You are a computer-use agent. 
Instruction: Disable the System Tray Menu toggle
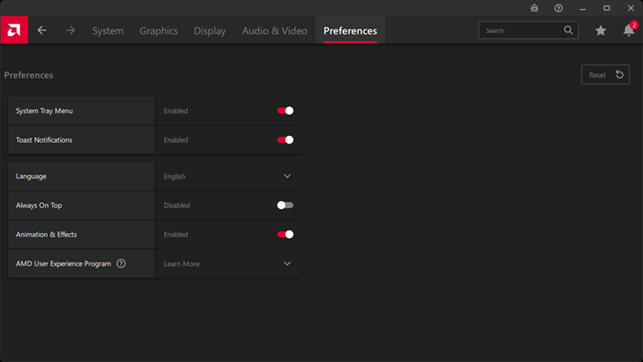[x=285, y=111]
